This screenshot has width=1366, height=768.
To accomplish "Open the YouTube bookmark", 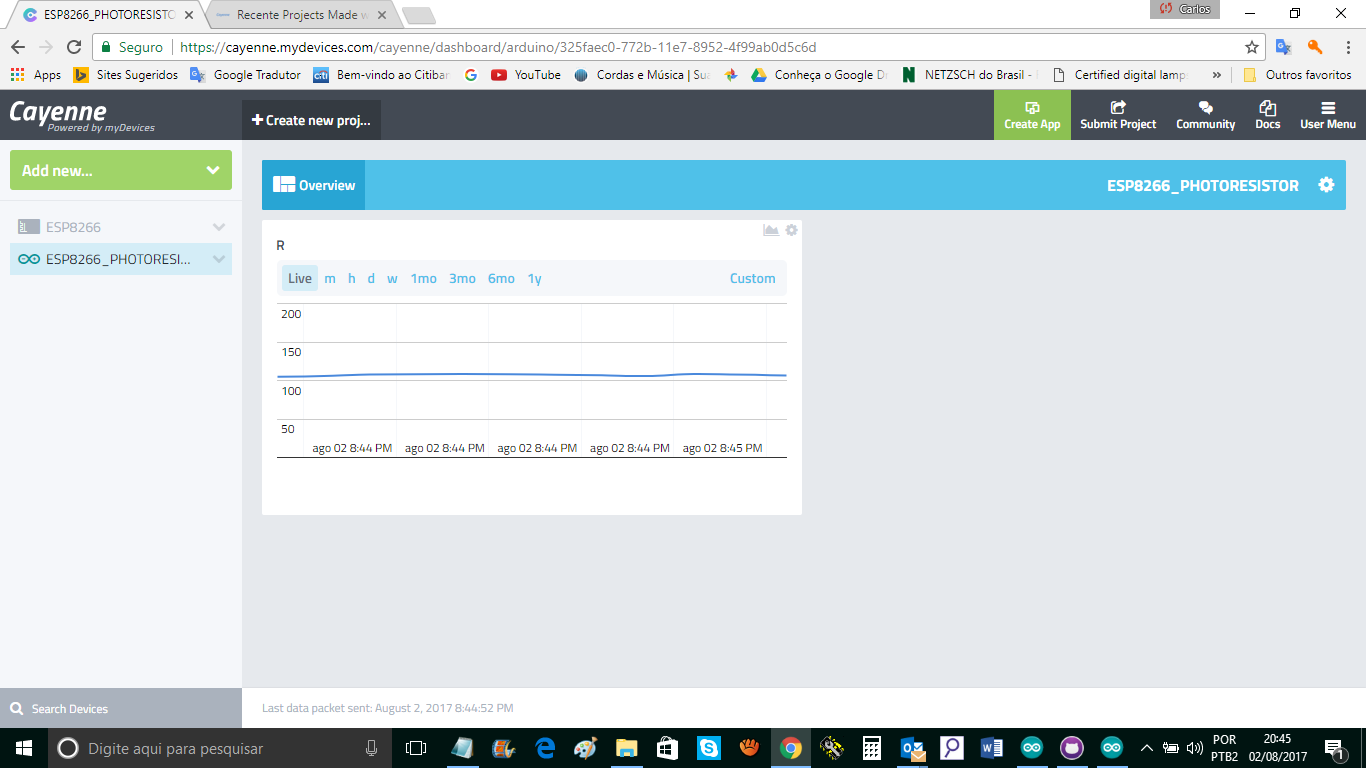I will (526, 75).
